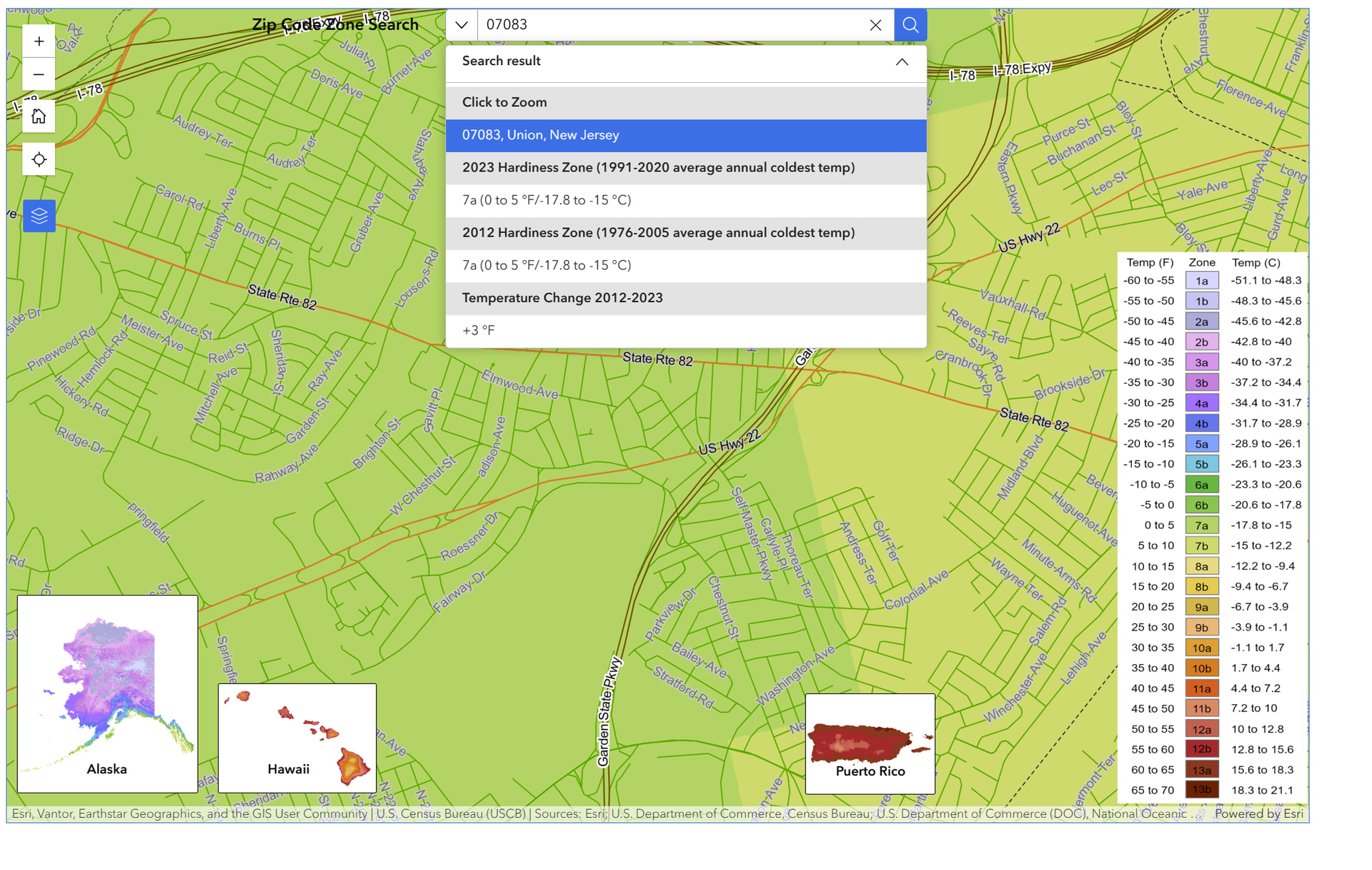Clear the search text with X

pyautogui.click(x=875, y=25)
